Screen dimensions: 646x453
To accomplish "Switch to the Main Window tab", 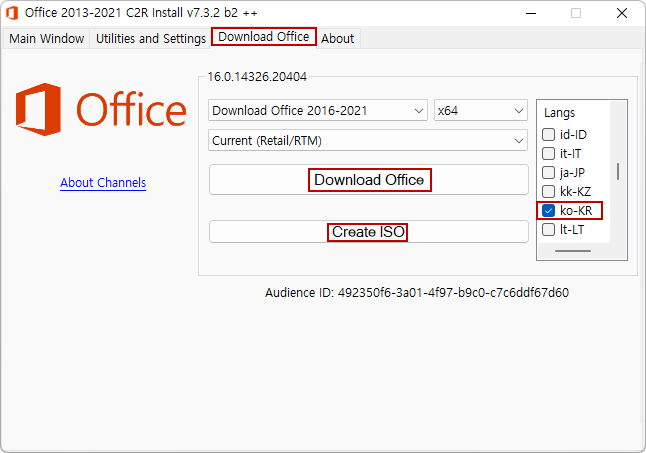I will click(47, 38).
